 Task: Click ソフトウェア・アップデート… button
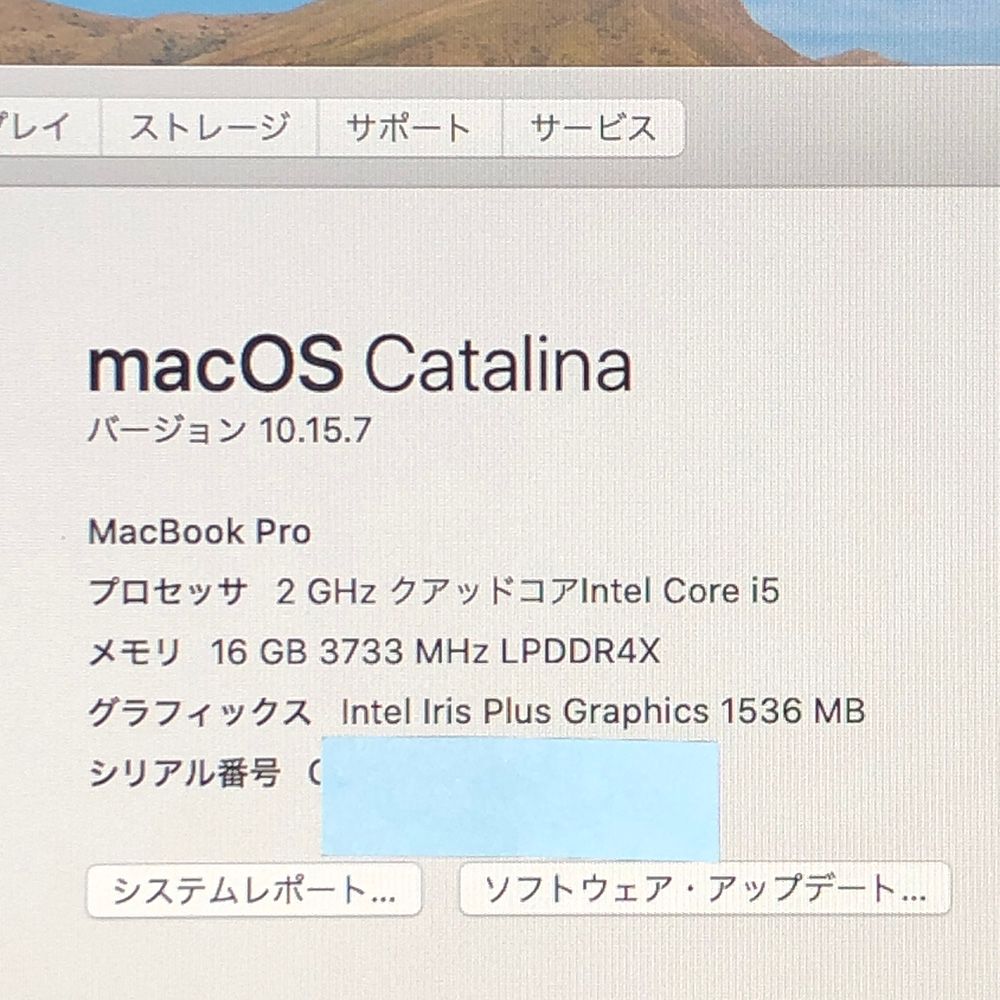[705, 888]
